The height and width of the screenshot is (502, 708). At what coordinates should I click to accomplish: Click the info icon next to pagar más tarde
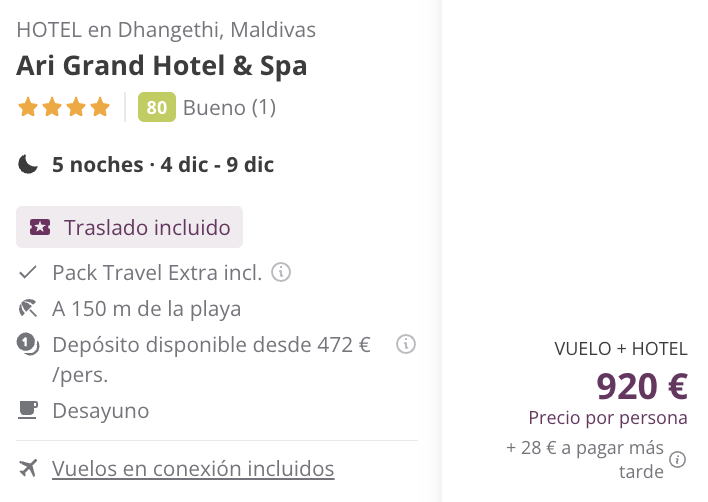click(677, 460)
